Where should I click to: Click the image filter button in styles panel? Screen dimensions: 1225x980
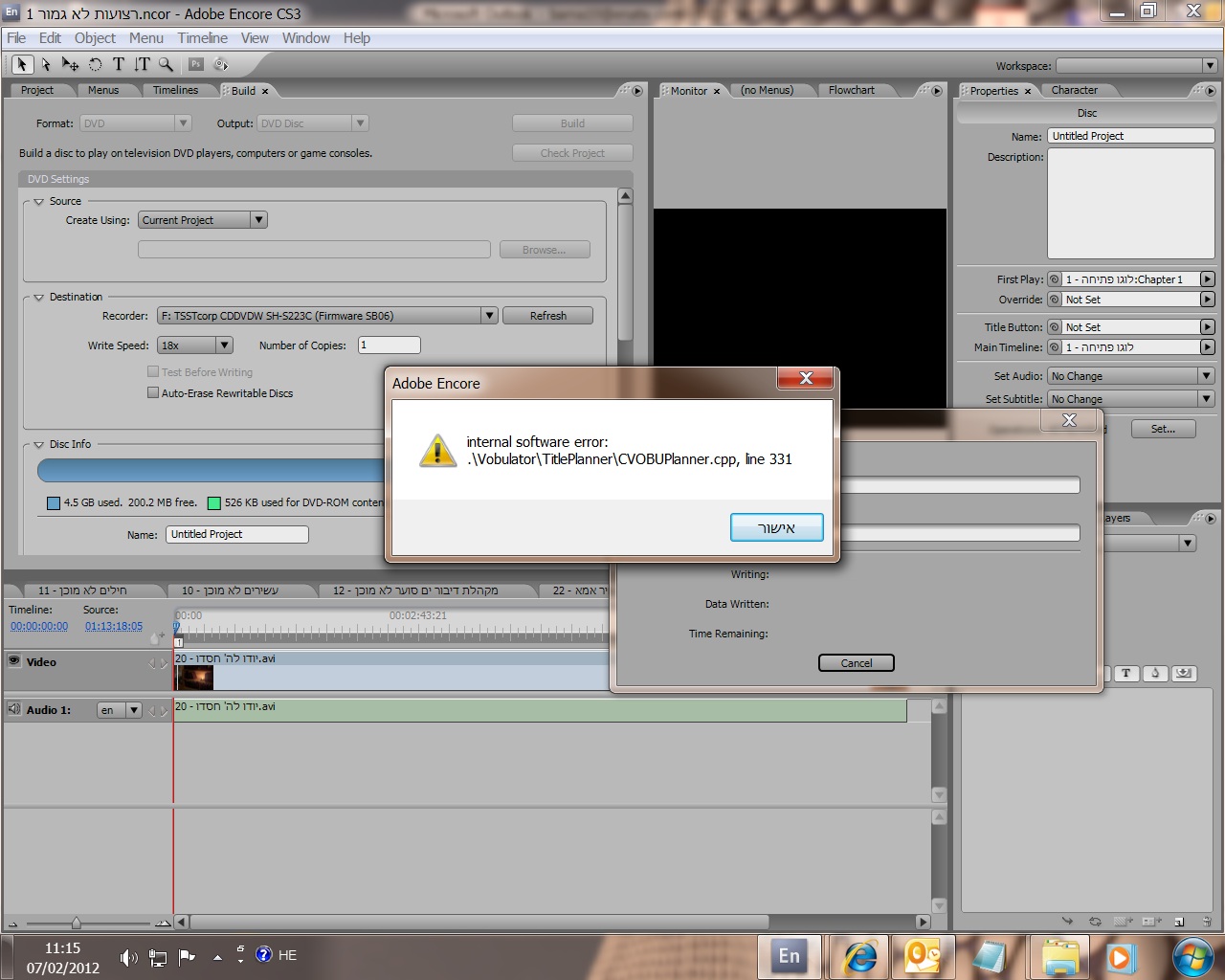pyautogui.click(x=1184, y=674)
